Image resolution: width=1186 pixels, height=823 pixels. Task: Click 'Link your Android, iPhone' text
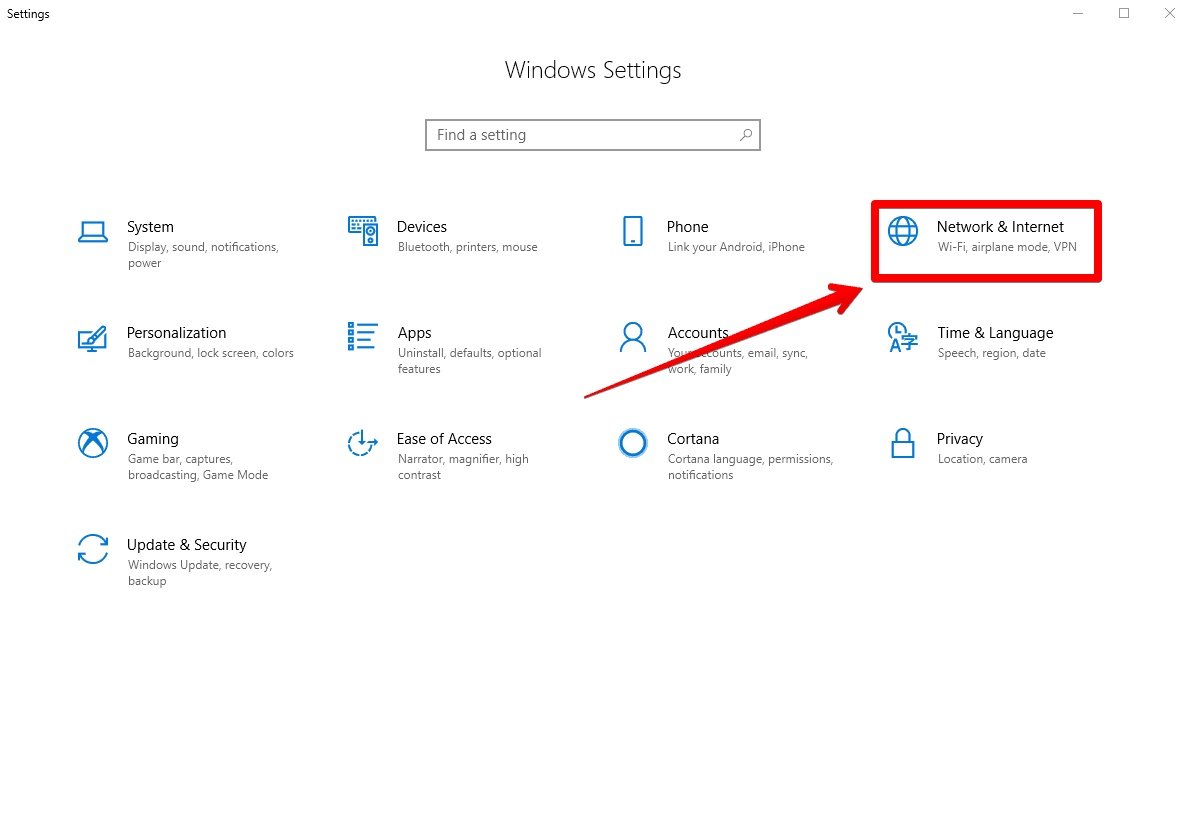736,247
